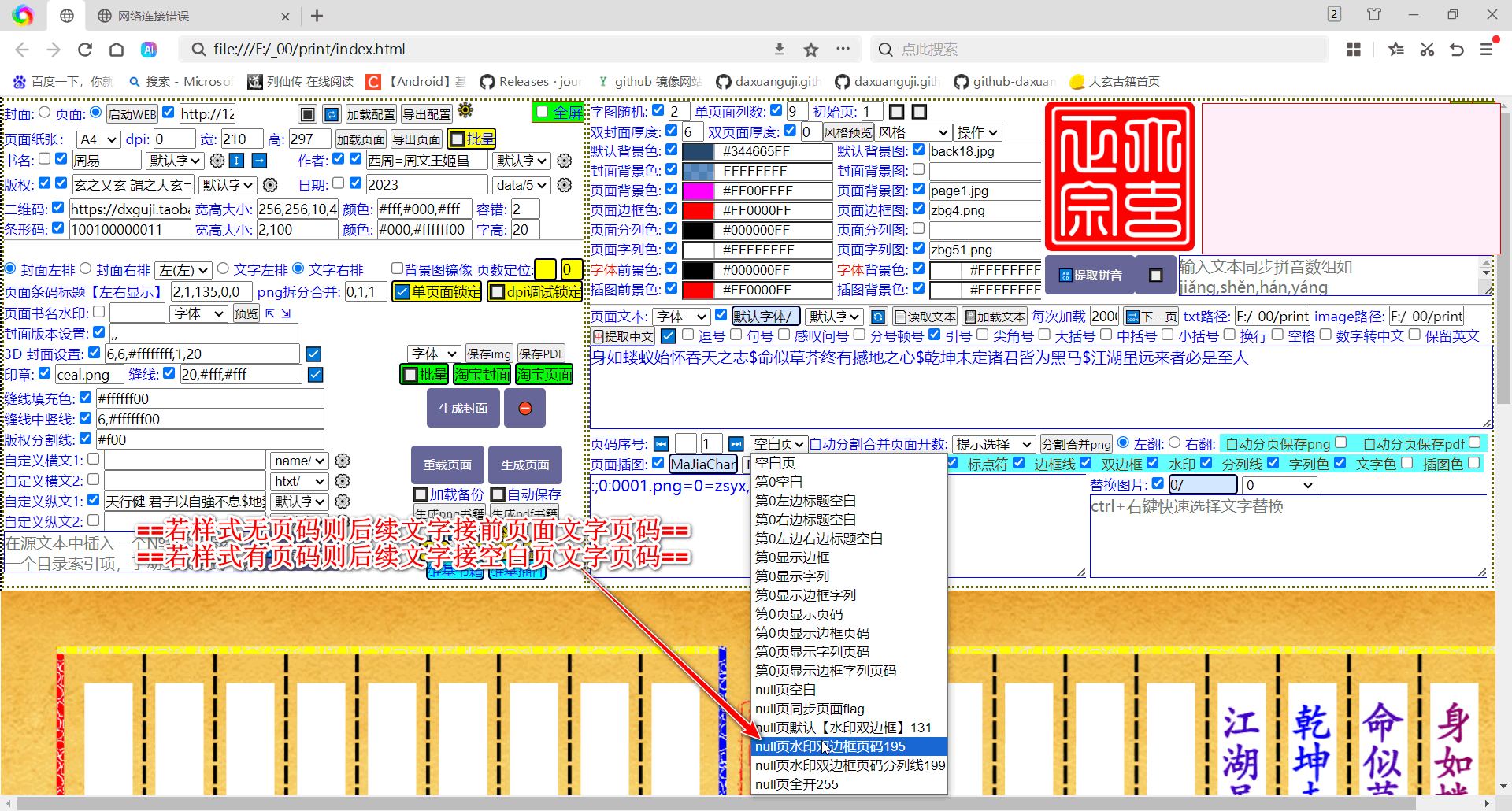Open the 风格 style dropdown
1512x811 pixels.
(x=913, y=131)
